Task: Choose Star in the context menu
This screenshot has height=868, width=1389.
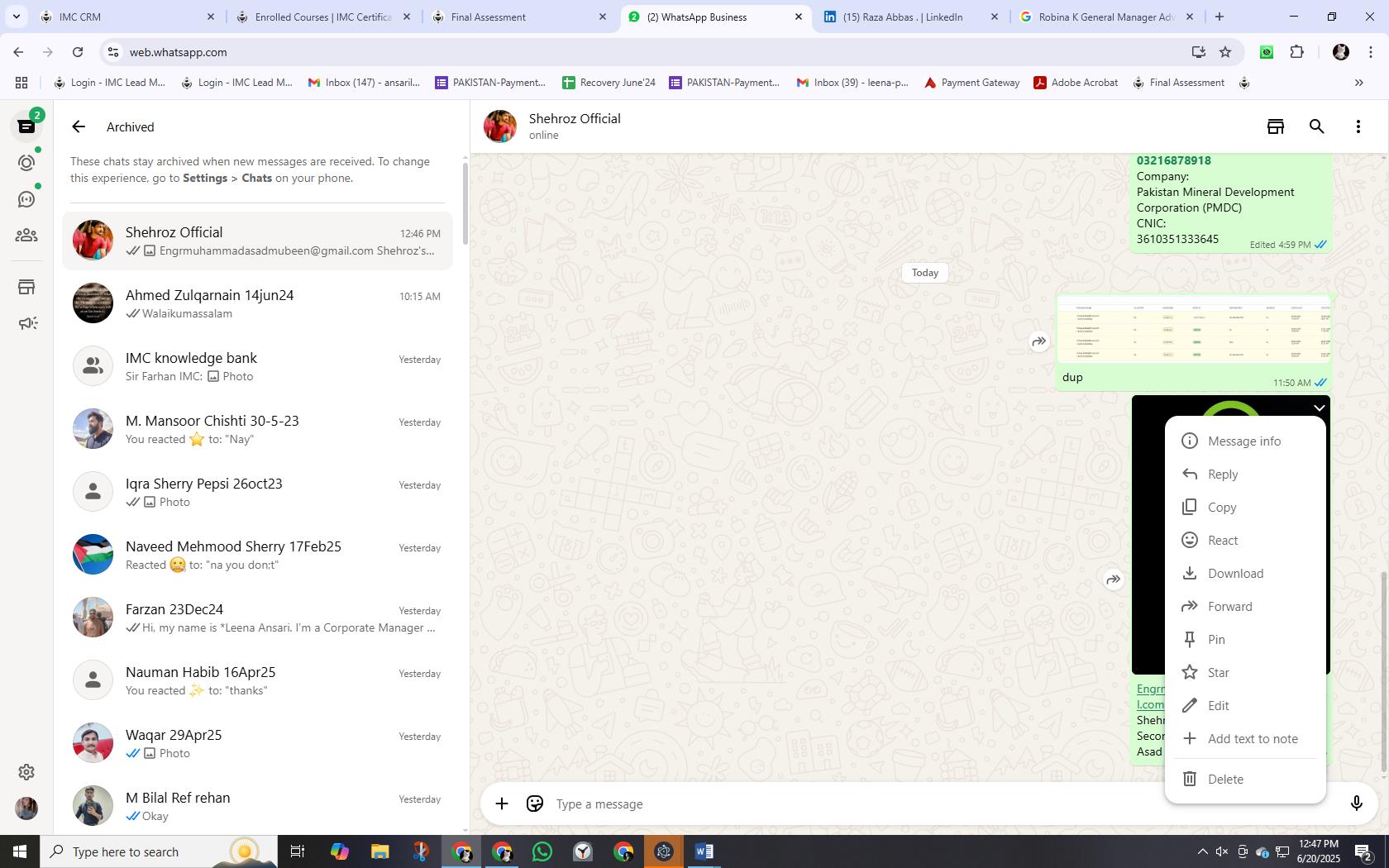Action: tap(1245, 672)
